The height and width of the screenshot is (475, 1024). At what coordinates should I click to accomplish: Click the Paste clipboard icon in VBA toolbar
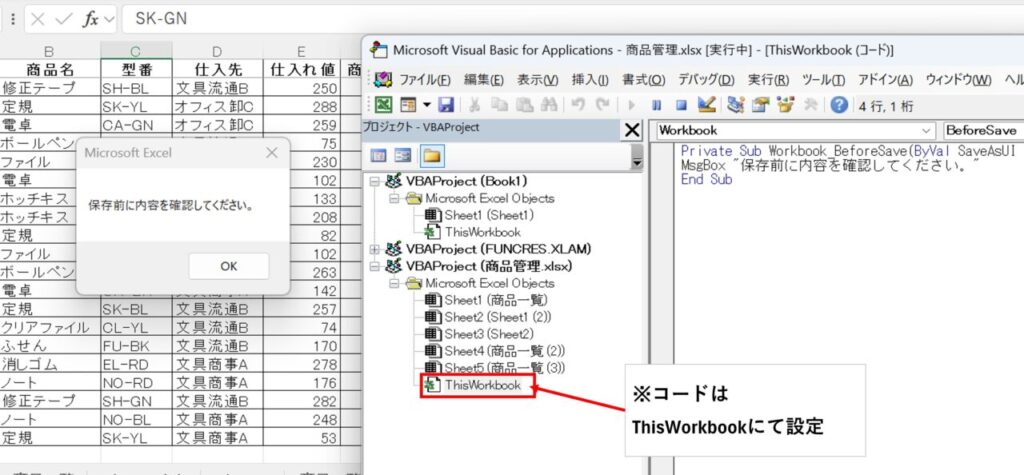tap(524, 105)
